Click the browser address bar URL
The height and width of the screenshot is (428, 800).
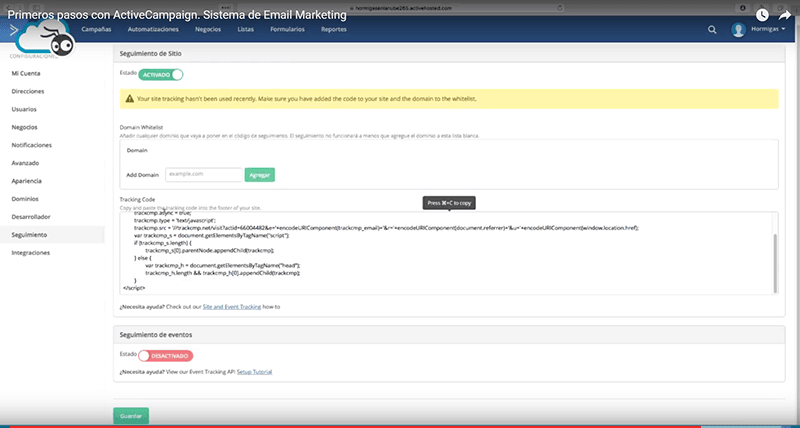coord(401,8)
